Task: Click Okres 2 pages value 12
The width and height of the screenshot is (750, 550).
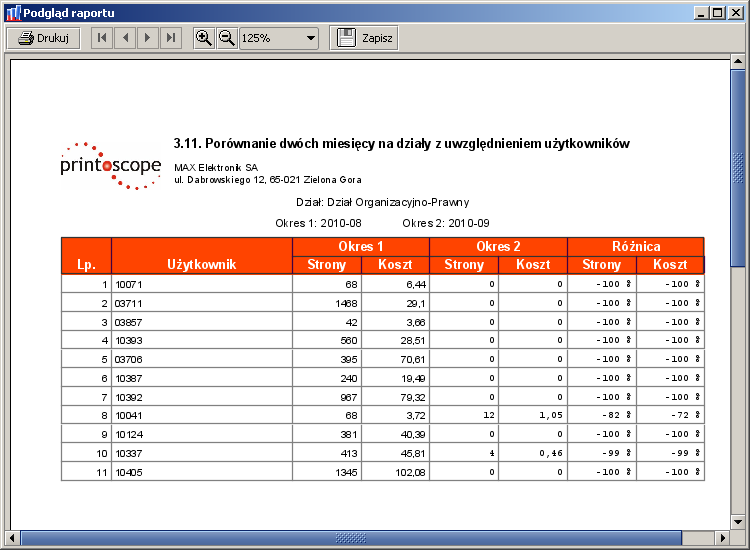Action: pos(489,415)
